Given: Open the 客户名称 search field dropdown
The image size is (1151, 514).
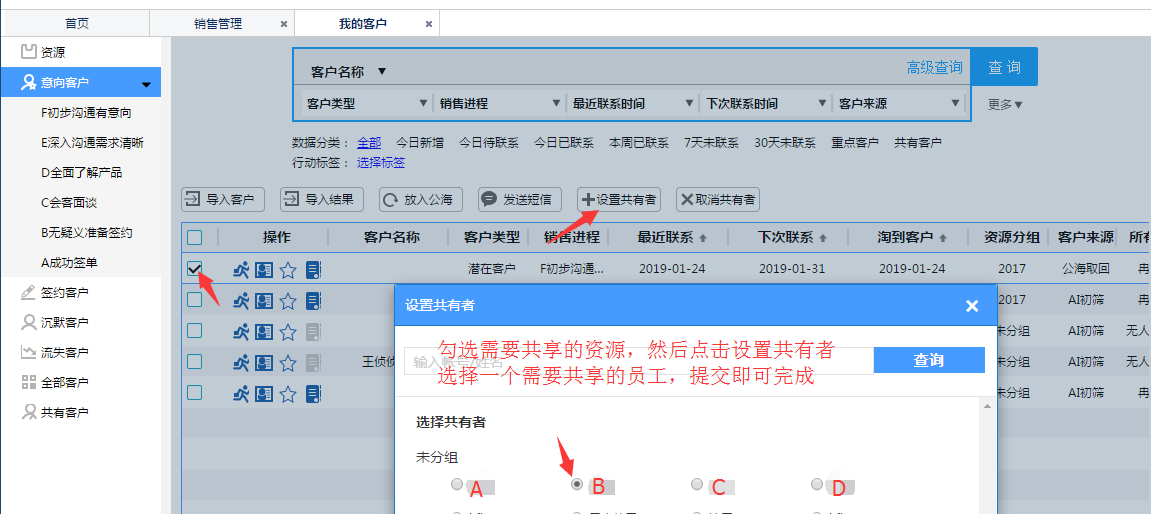Looking at the screenshot, I should 382,71.
